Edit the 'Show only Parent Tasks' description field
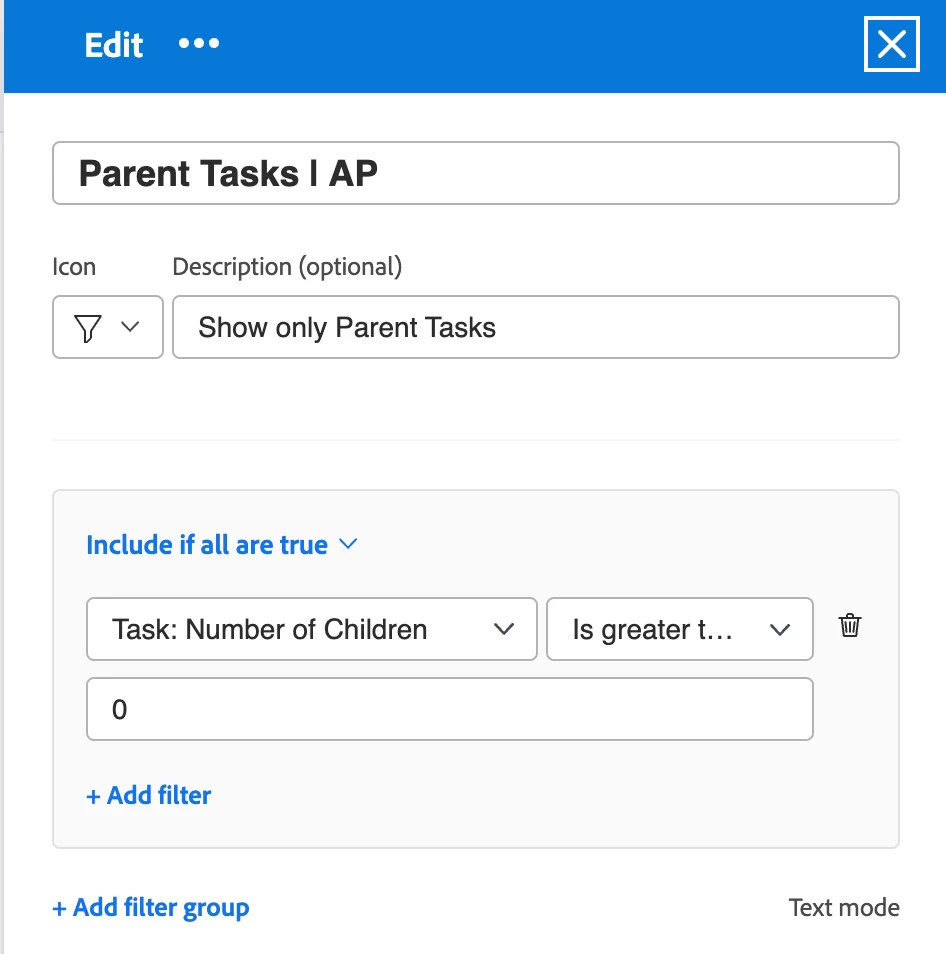946x954 pixels. [x=535, y=328]
